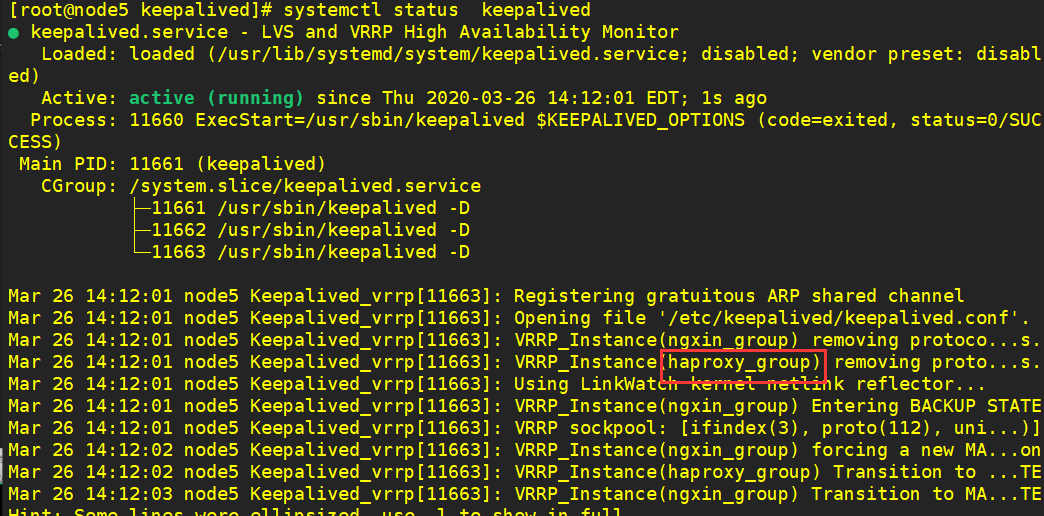1044x516 pixels.
Task: Select the 11663 /usr/sbin/keepalived -D tree entry
Action: tap(310, 252)
